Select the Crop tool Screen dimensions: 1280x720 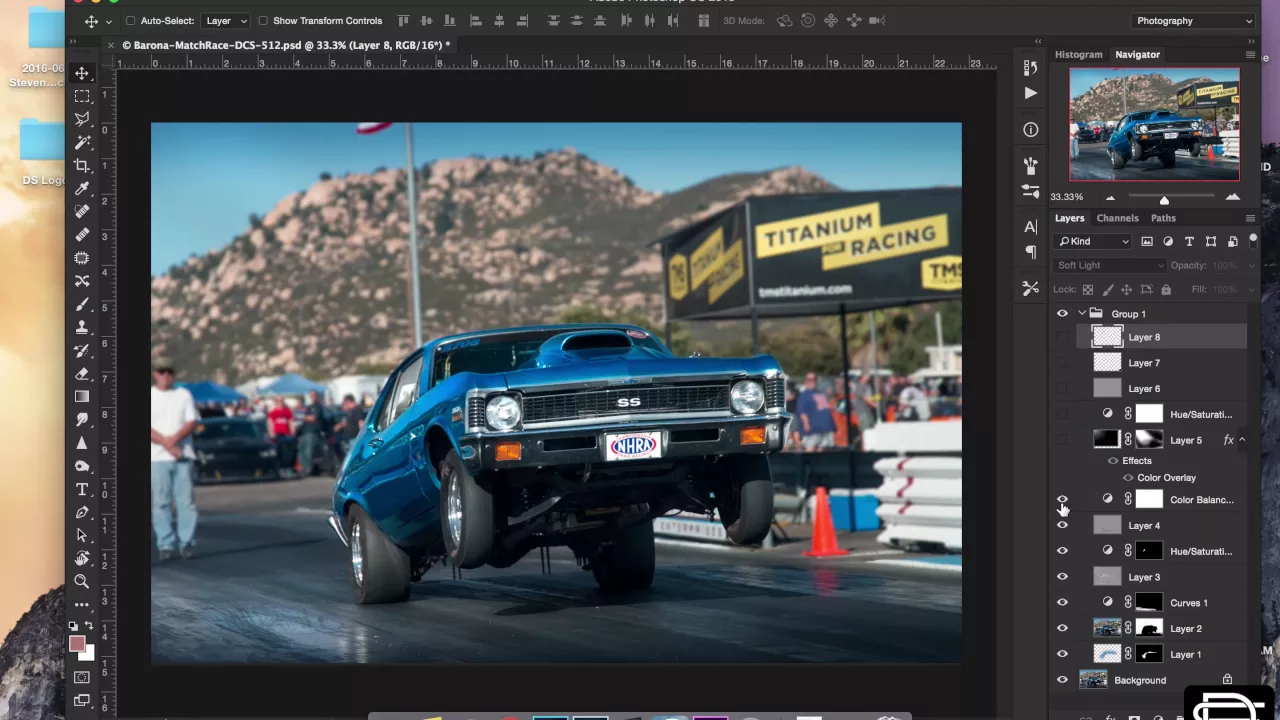pyautogui.click(x=82, y=165)
